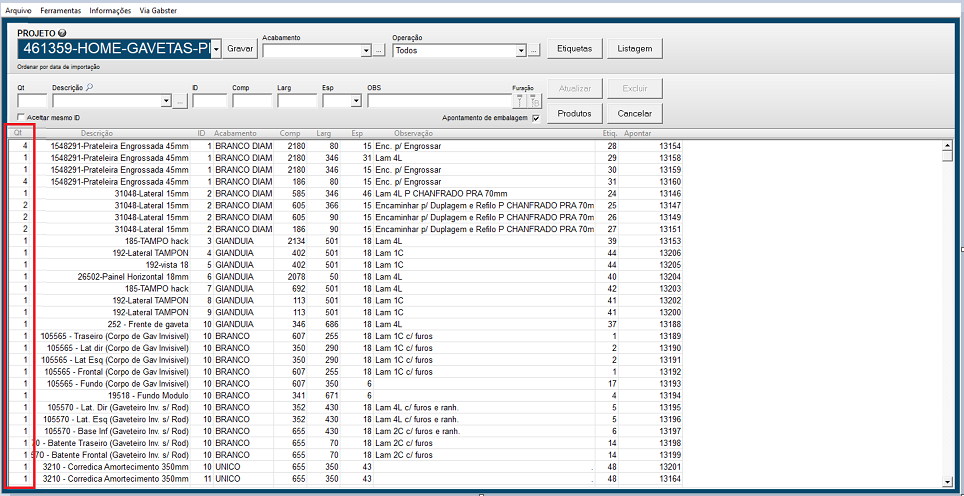Click Apontar value 13188
This screenshot has width=964, height=496.
click(670, 324)
